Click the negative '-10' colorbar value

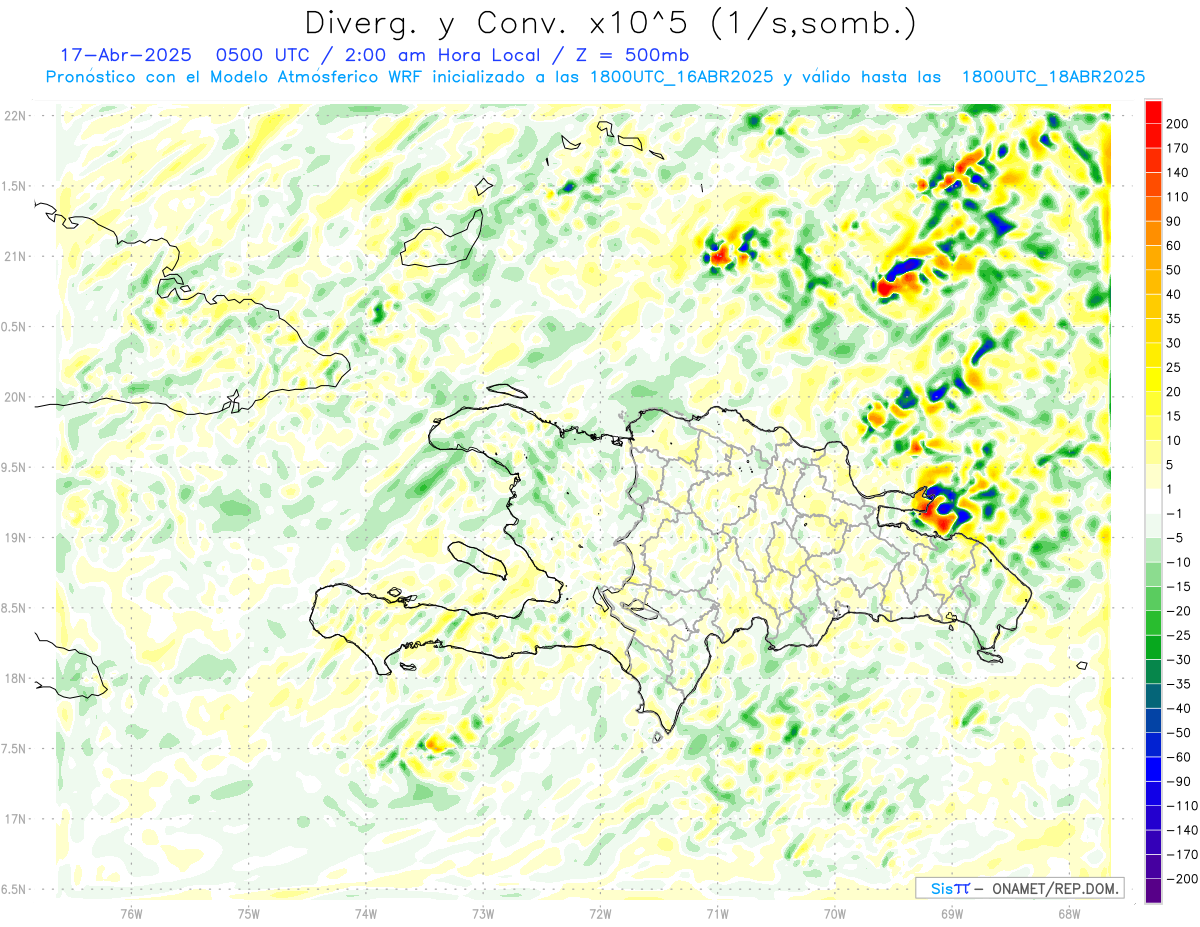(1178, 562)
